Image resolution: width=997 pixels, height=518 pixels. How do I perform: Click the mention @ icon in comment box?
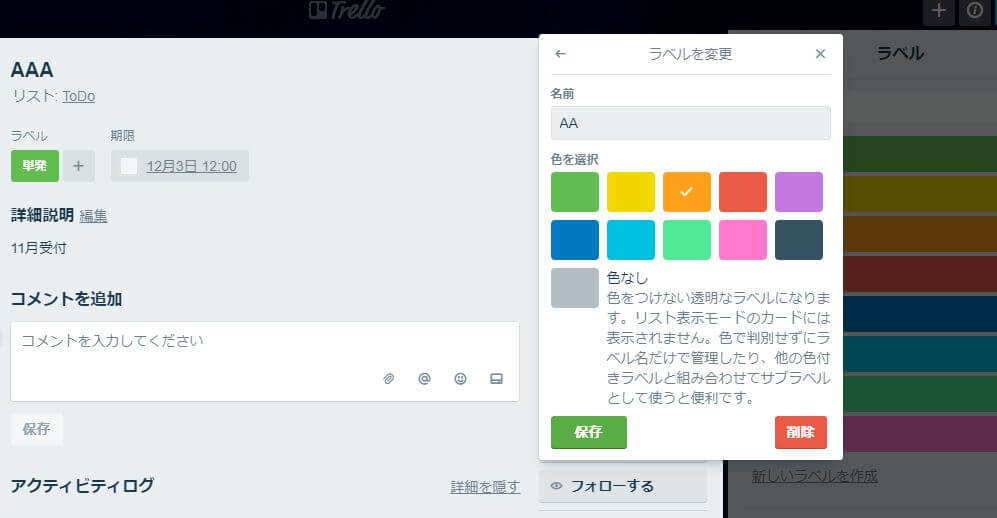424,379
